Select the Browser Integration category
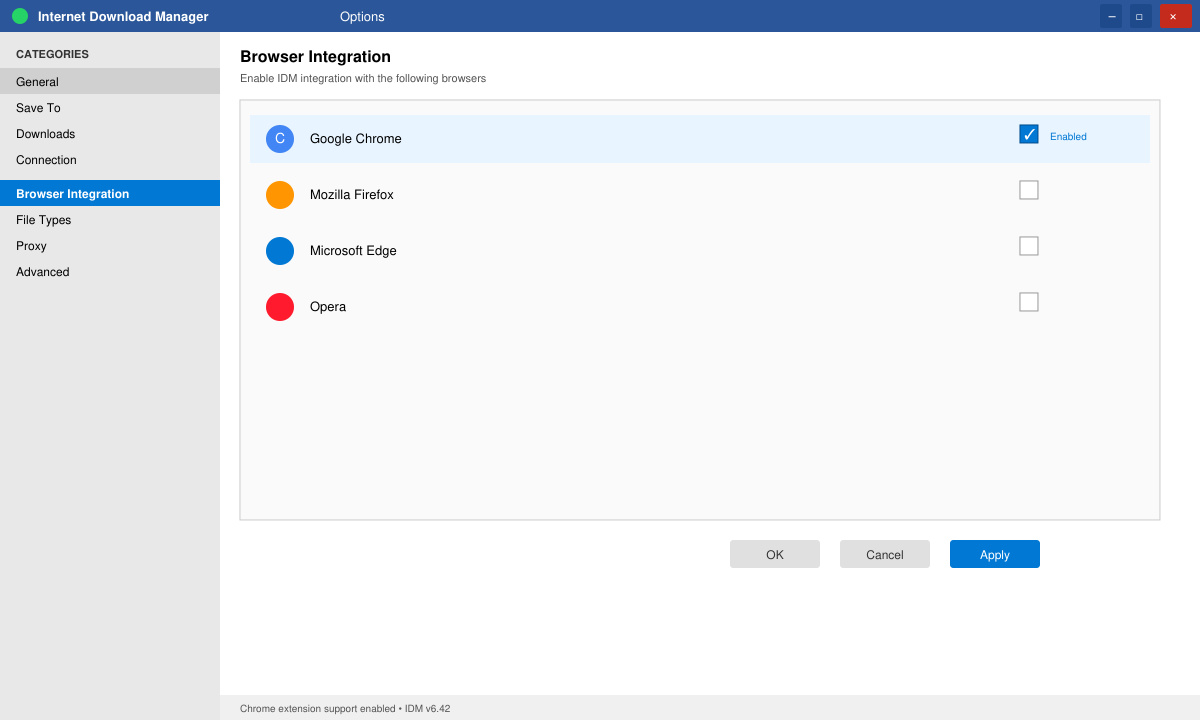This screenshot has height=720, width=1200. (x=110, y=194)
